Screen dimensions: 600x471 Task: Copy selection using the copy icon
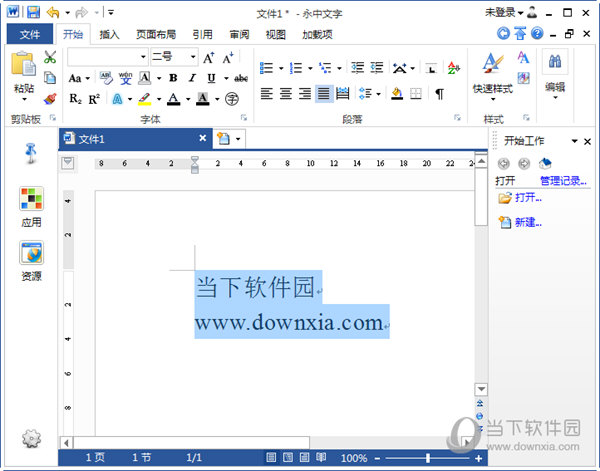click(x=50, y=78)
